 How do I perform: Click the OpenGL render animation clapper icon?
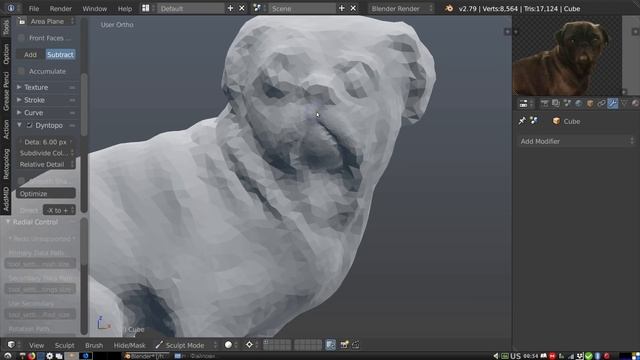click(356, 345)
